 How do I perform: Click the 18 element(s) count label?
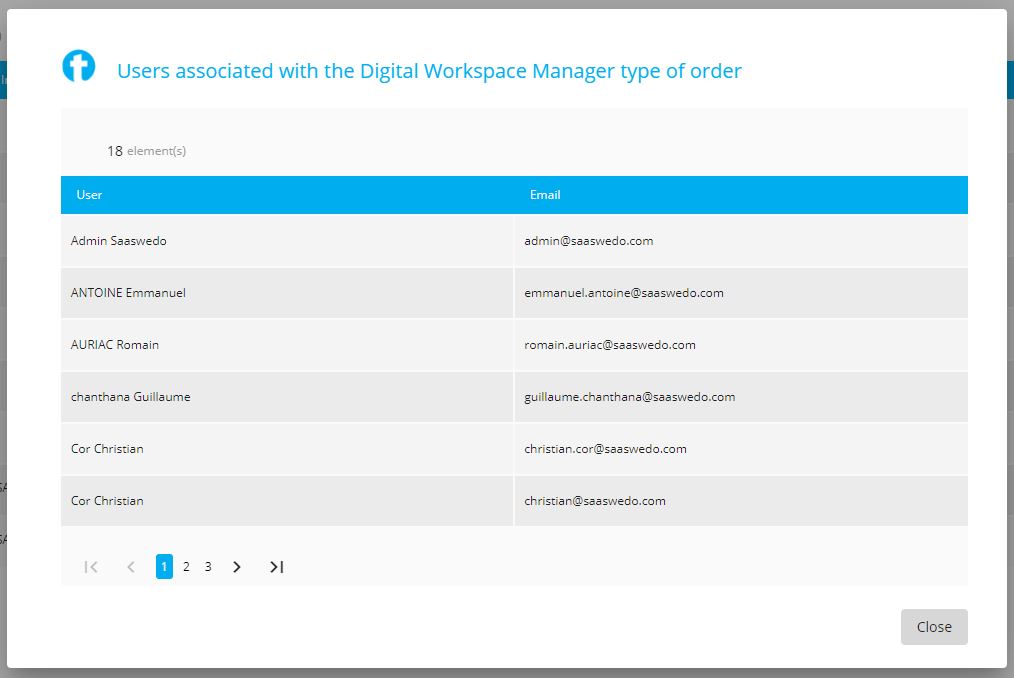tap(147, 151)
